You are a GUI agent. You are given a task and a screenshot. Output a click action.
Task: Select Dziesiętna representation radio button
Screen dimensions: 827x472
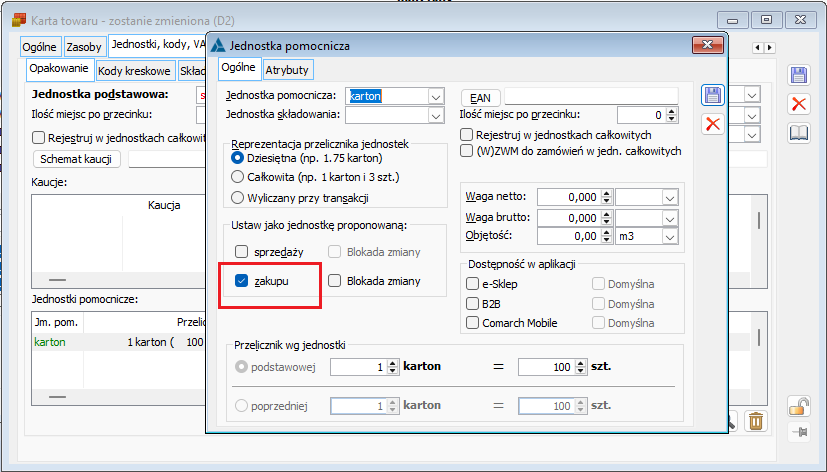pos(237,158)
